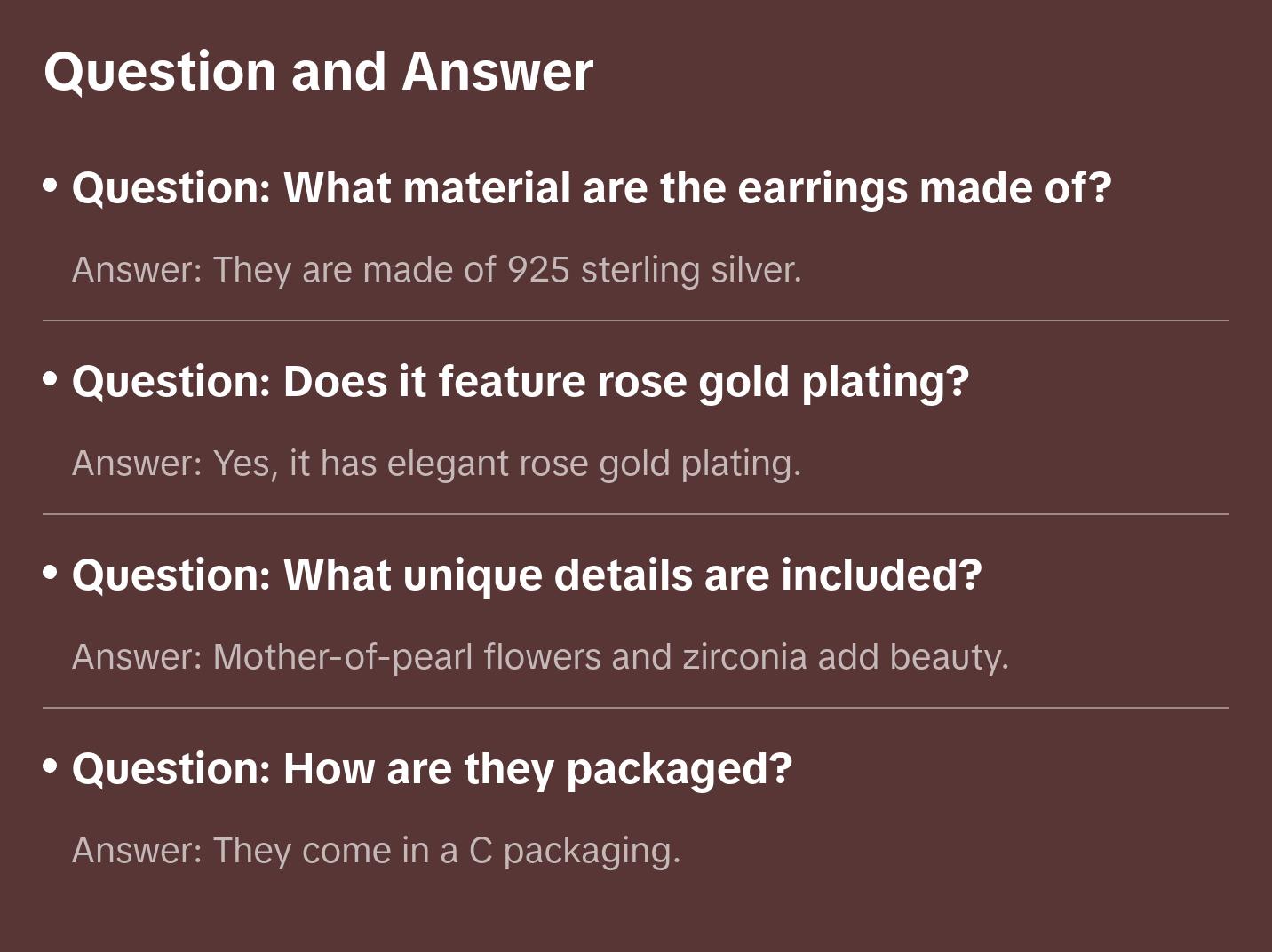Click the bullet beside the material question

[x=51, y=186]
